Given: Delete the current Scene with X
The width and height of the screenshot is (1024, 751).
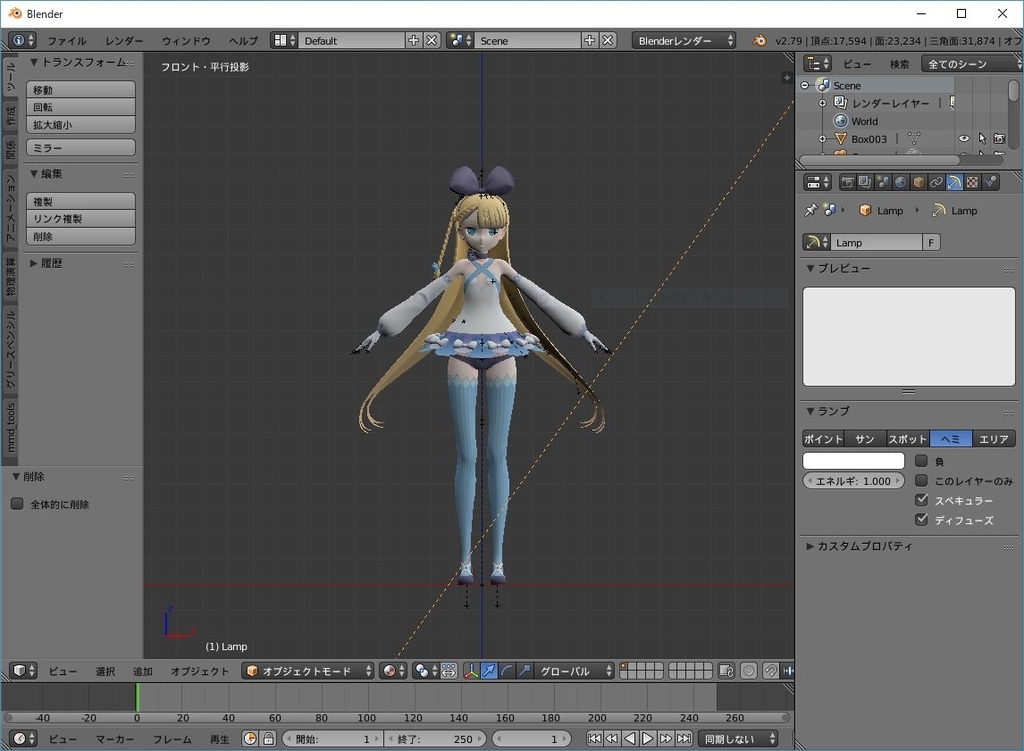Looking at the screenshot, I should click(x=607, y=40).
